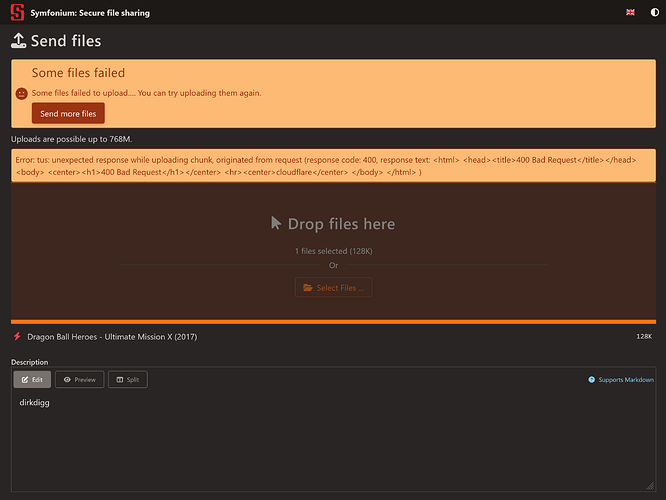The width and height of the screenshot is (666, 500).
Task: Toggle the dark/light theme contrast icon
Action: point(655,12)
